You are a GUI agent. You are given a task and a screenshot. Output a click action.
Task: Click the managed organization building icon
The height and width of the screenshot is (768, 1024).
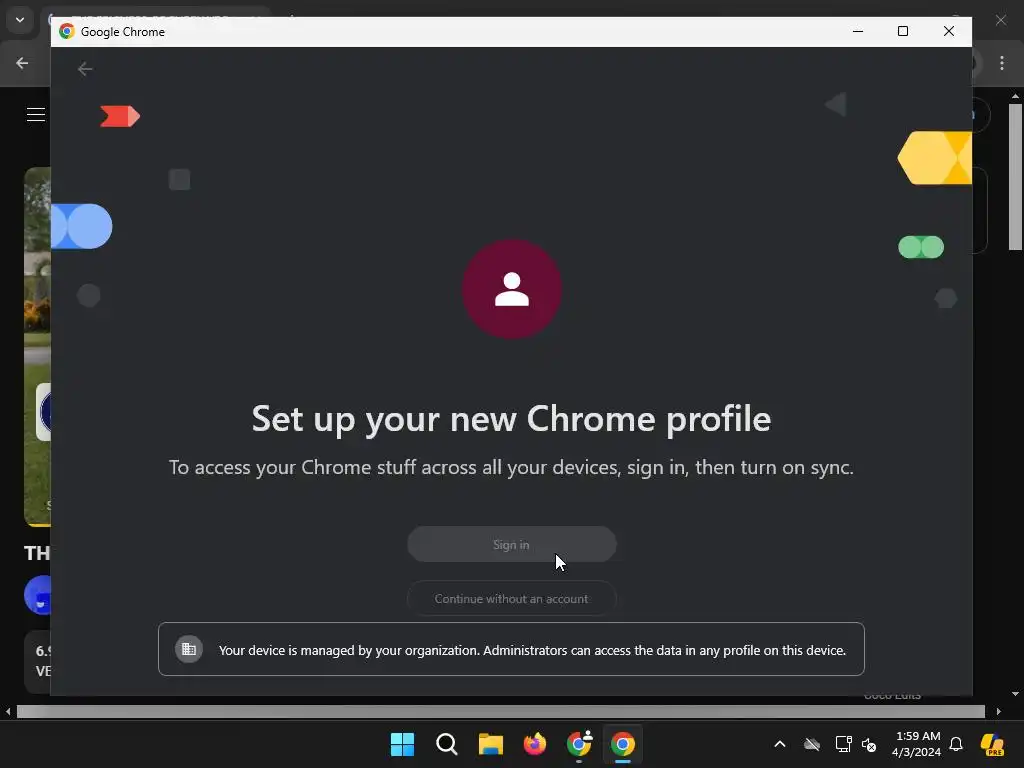tap(189, 649)
